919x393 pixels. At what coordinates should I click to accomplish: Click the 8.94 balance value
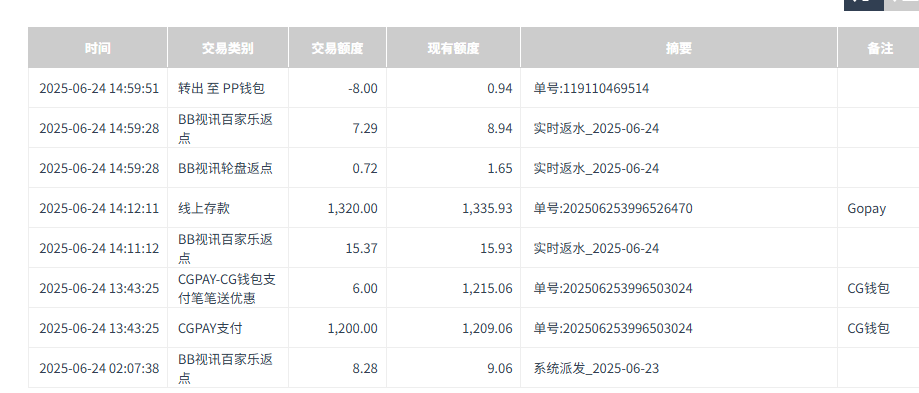pos(500,128)
